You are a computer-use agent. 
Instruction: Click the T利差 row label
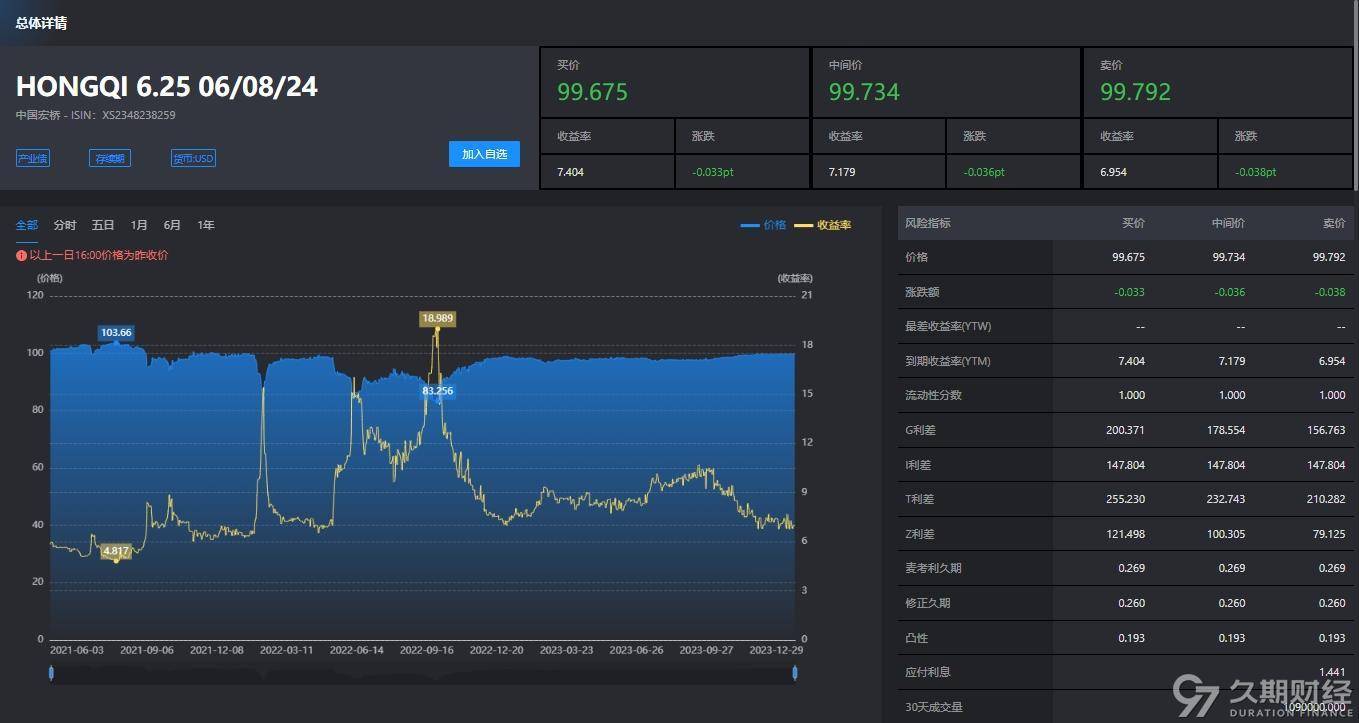pyautogui.click(x=919, y=499)
